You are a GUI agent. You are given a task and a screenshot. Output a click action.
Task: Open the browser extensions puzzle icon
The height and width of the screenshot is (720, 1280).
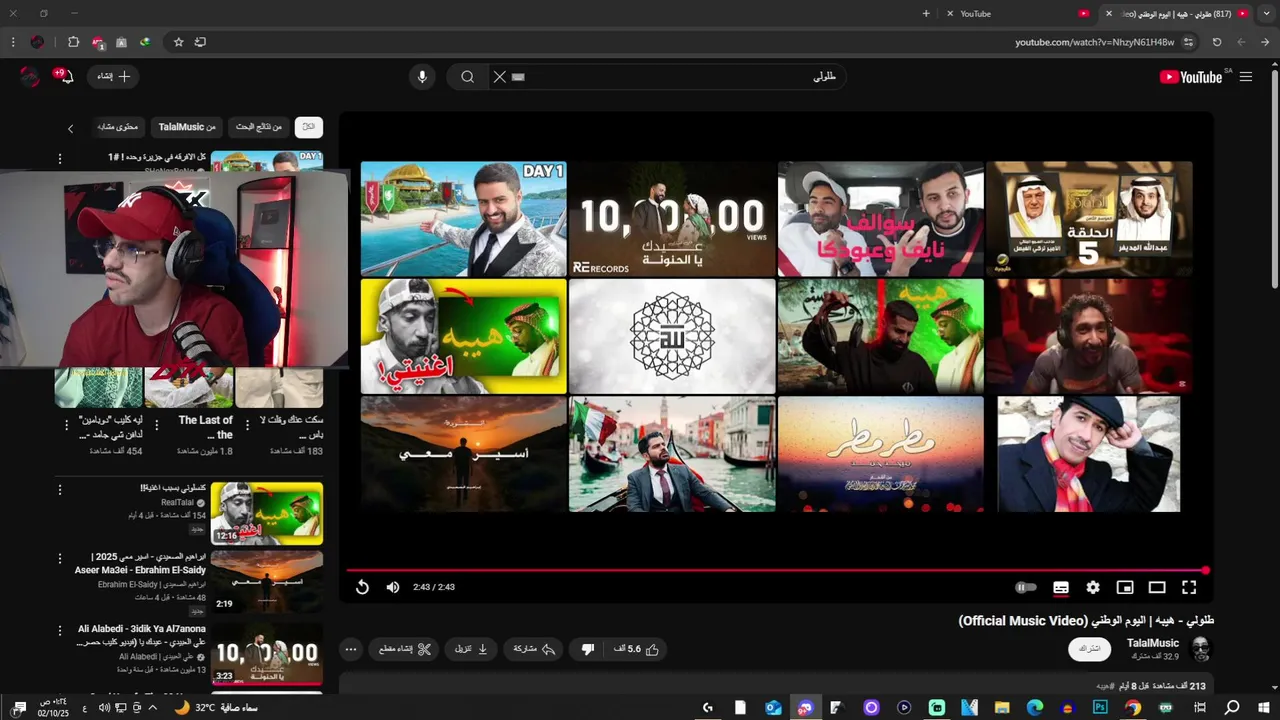73,42
